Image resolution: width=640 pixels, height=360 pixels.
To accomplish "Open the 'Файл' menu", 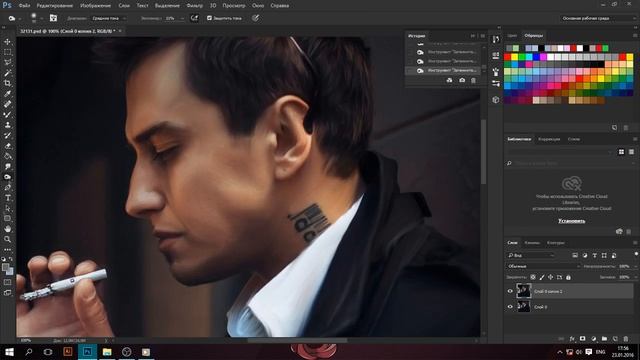I will pyautogui.click(x=24, y=6).
